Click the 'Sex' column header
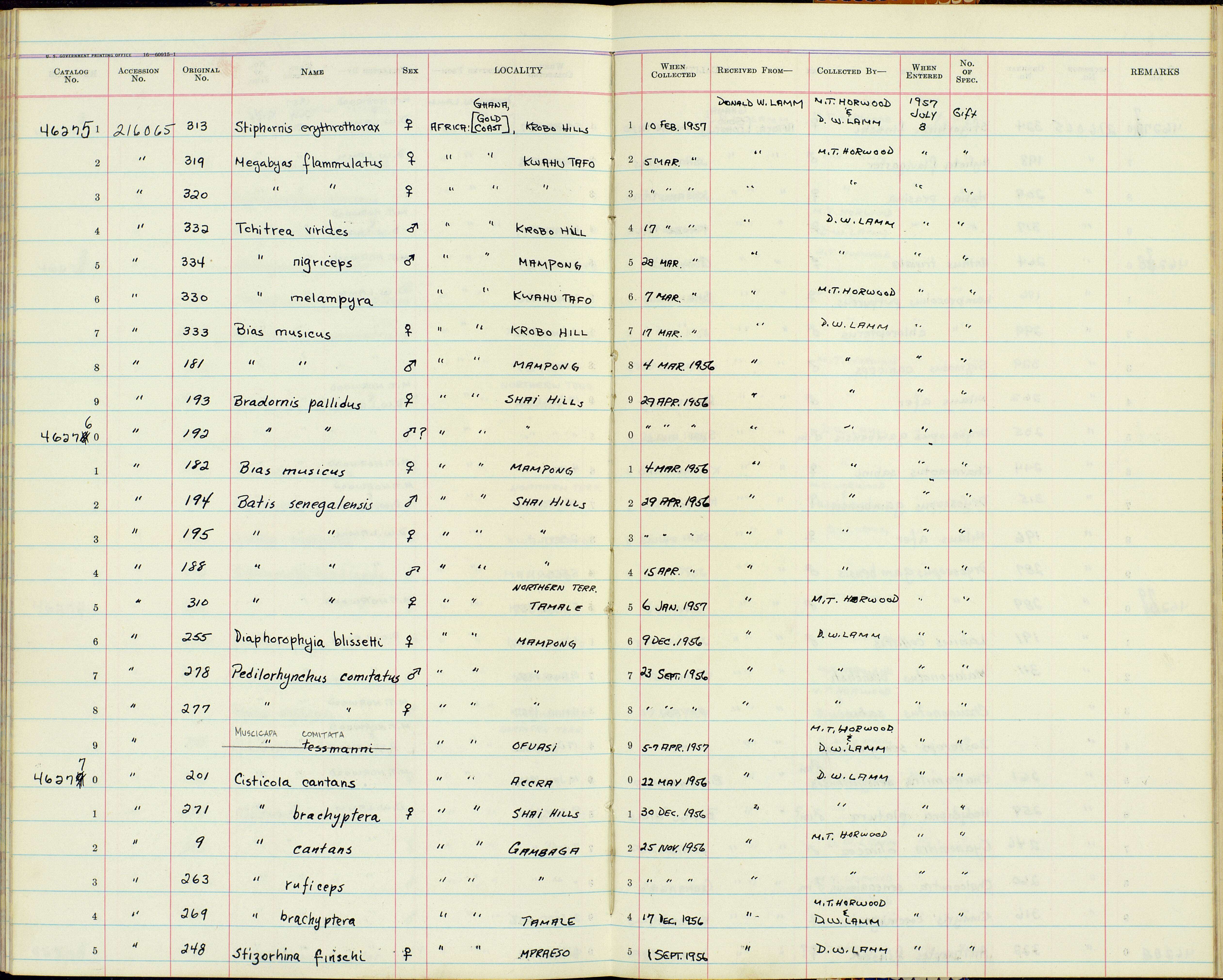 410,71
